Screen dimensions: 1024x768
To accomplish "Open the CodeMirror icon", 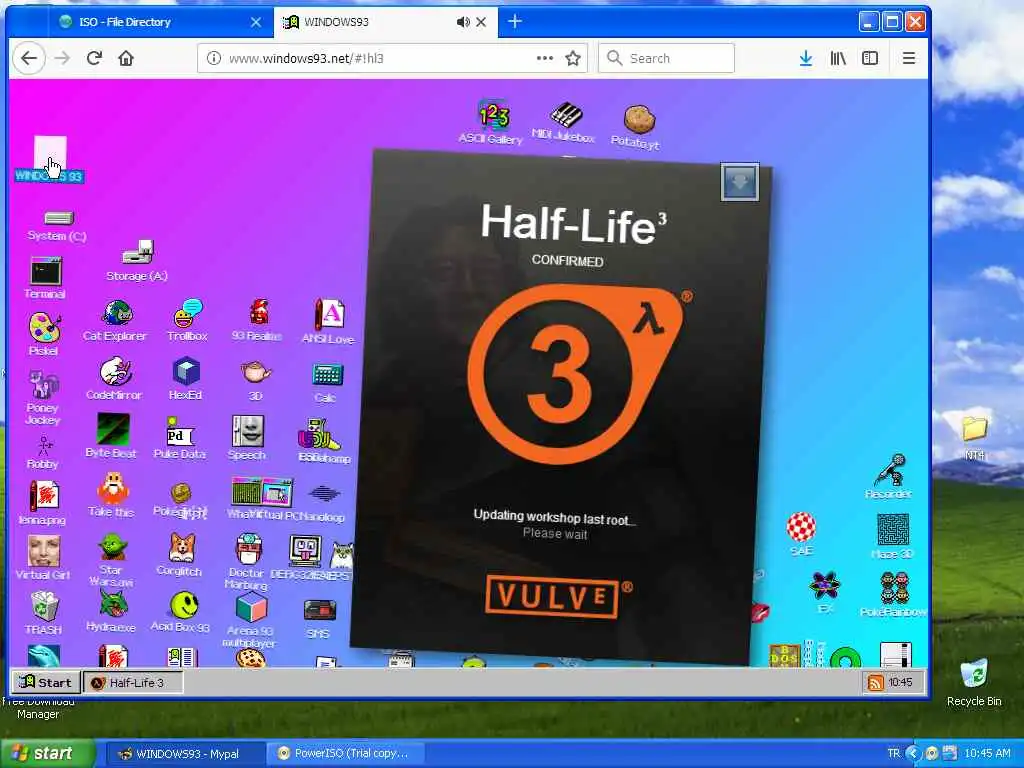I will [x=114, y=378].
